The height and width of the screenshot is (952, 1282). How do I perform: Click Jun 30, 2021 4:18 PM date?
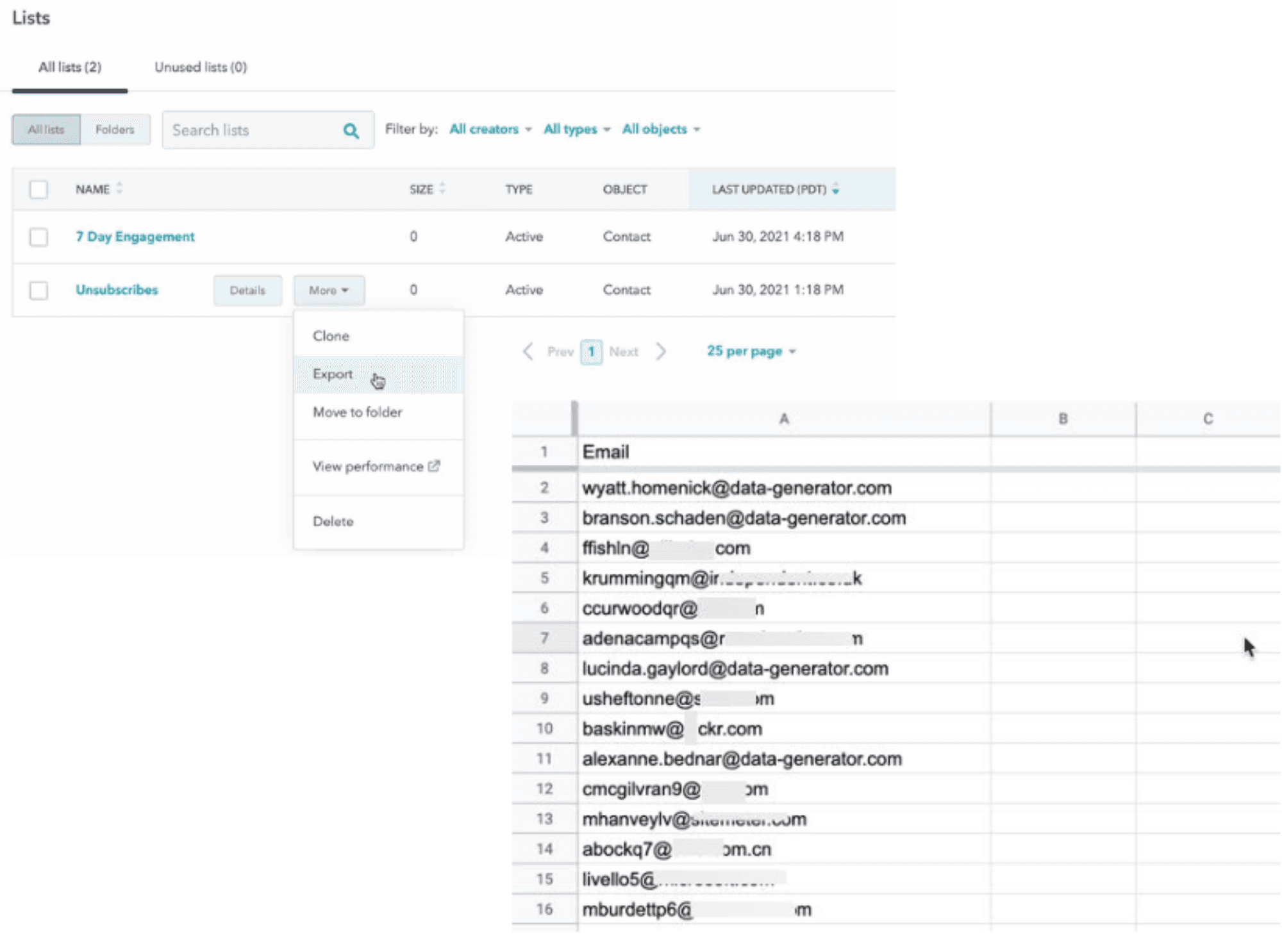coord(778,237)
